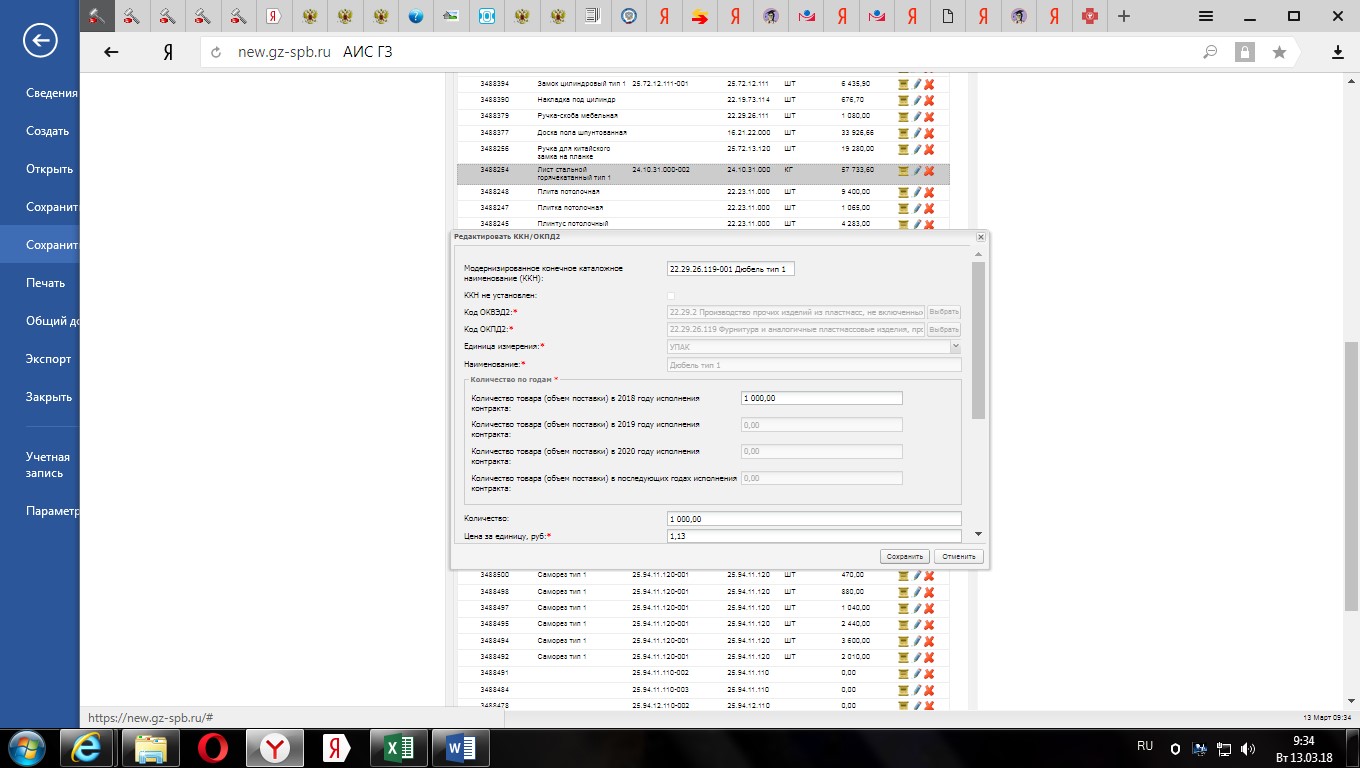Click the address bar lock icon

tap(1244, 52)
